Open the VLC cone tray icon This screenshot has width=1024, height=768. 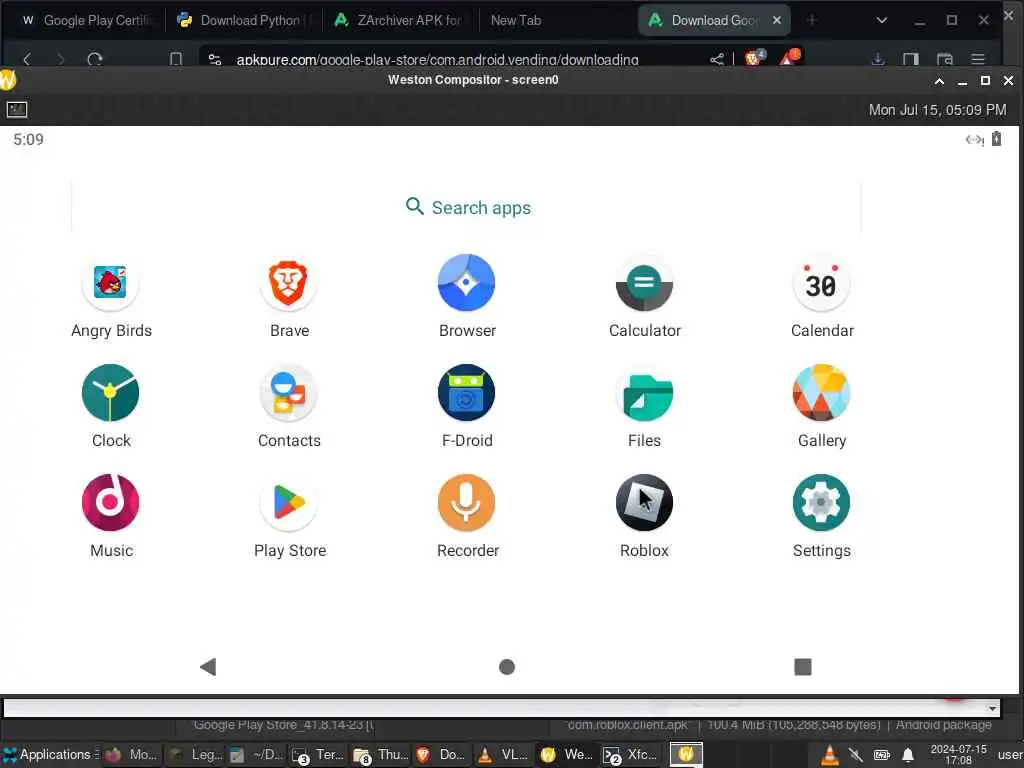[829, 755]
